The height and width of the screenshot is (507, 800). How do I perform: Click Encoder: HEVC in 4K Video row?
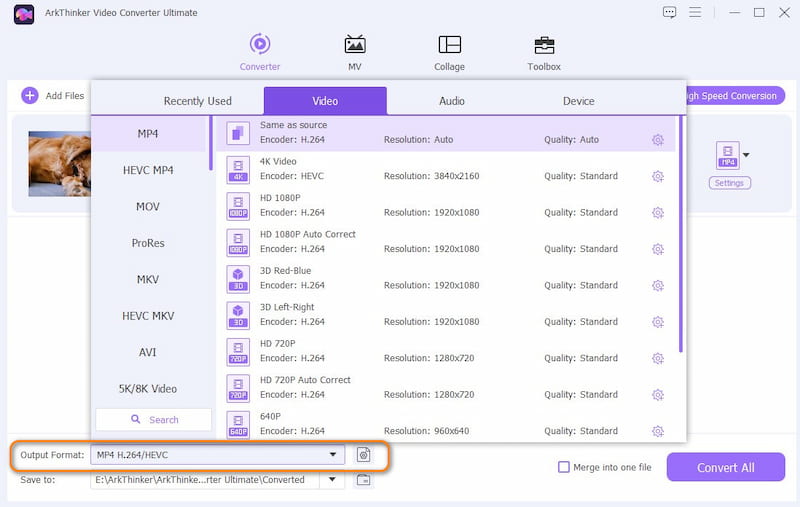[292, 176]
